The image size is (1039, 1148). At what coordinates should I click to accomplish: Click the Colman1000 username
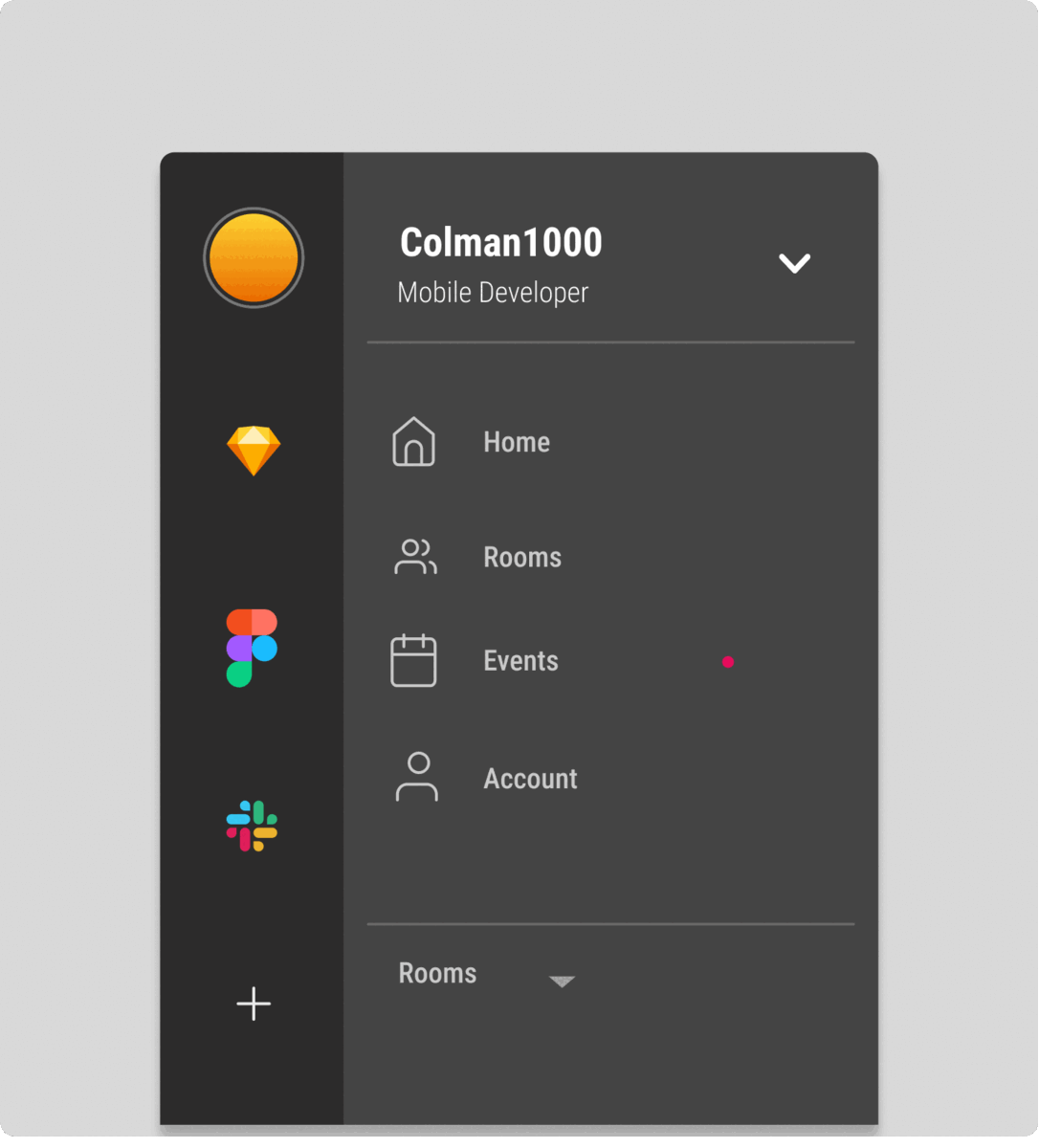[501, 243]
